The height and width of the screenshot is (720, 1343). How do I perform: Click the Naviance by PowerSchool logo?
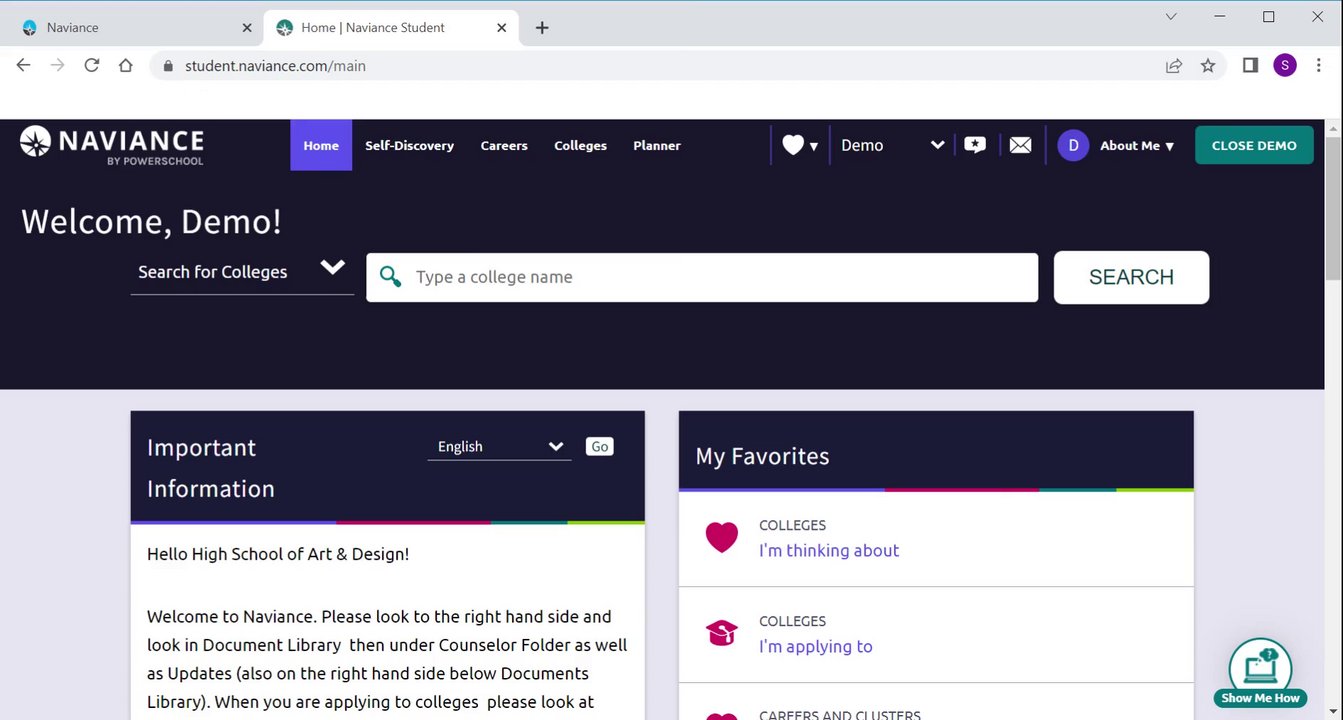point(112,145)
